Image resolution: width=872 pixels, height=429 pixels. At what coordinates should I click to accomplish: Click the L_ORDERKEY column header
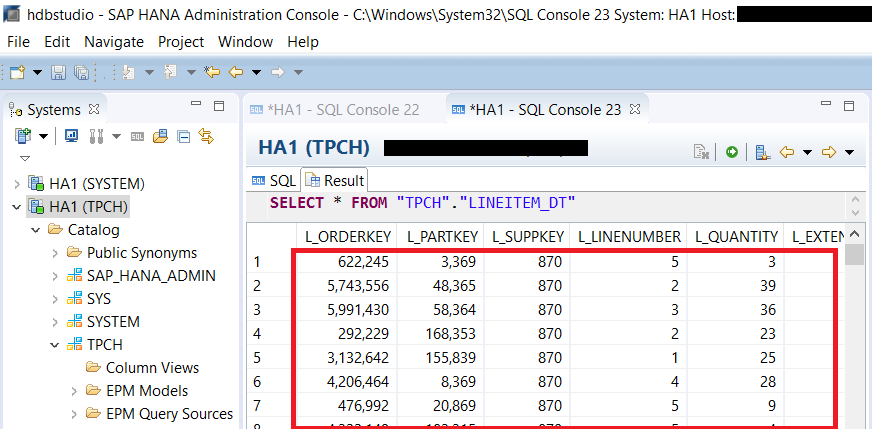pos(347,236)
